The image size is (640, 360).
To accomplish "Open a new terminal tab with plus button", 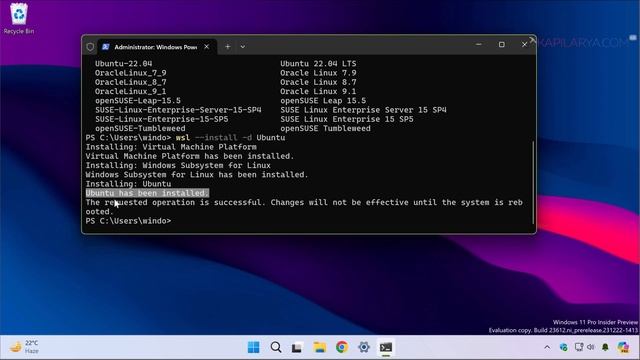I will [228, 47].
